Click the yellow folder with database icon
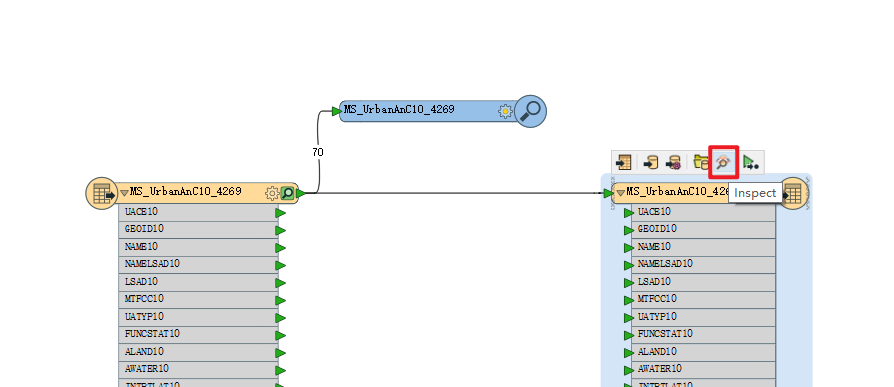Viewport: 894px width, 387px height. click(701, 162)
